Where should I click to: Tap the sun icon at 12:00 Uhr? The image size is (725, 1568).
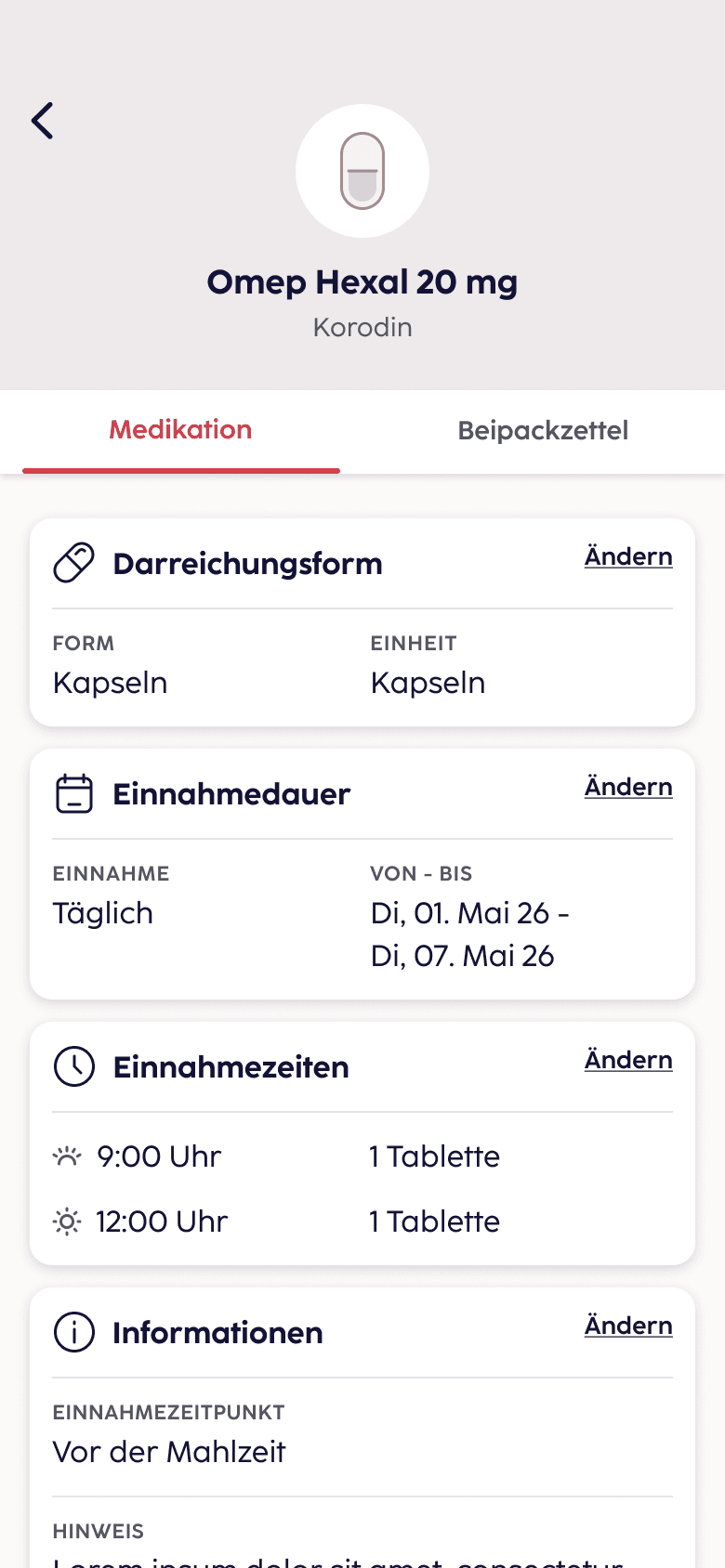[67, 1222]
